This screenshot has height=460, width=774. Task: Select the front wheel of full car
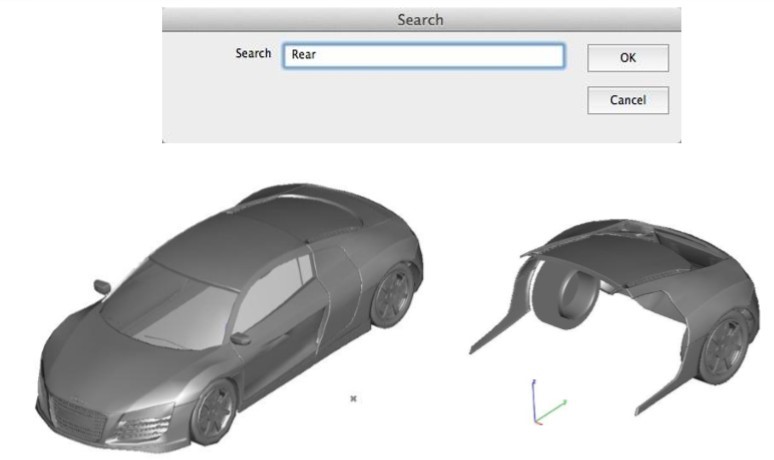215,408
